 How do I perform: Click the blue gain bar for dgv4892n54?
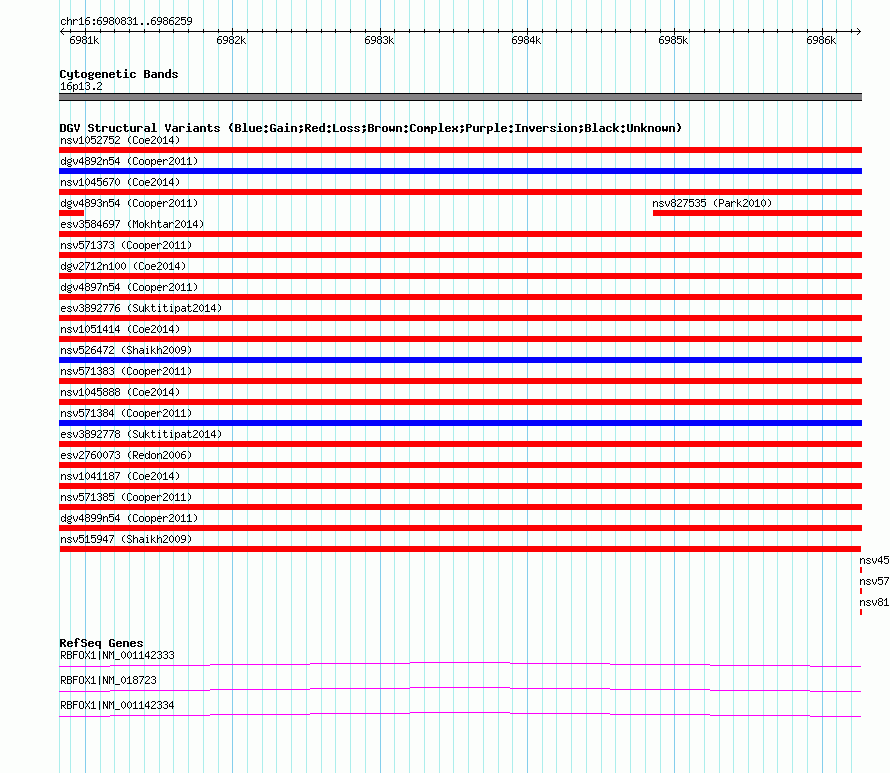460,171
